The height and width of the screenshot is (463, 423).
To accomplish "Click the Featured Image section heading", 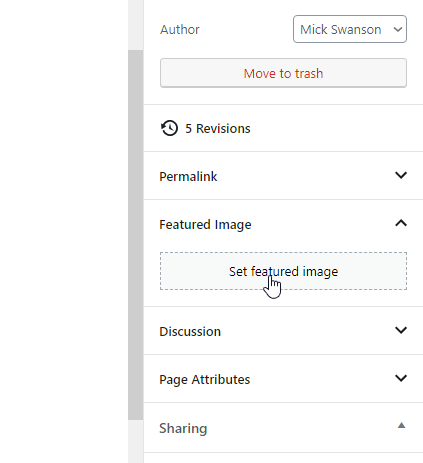I will (205, 225).
